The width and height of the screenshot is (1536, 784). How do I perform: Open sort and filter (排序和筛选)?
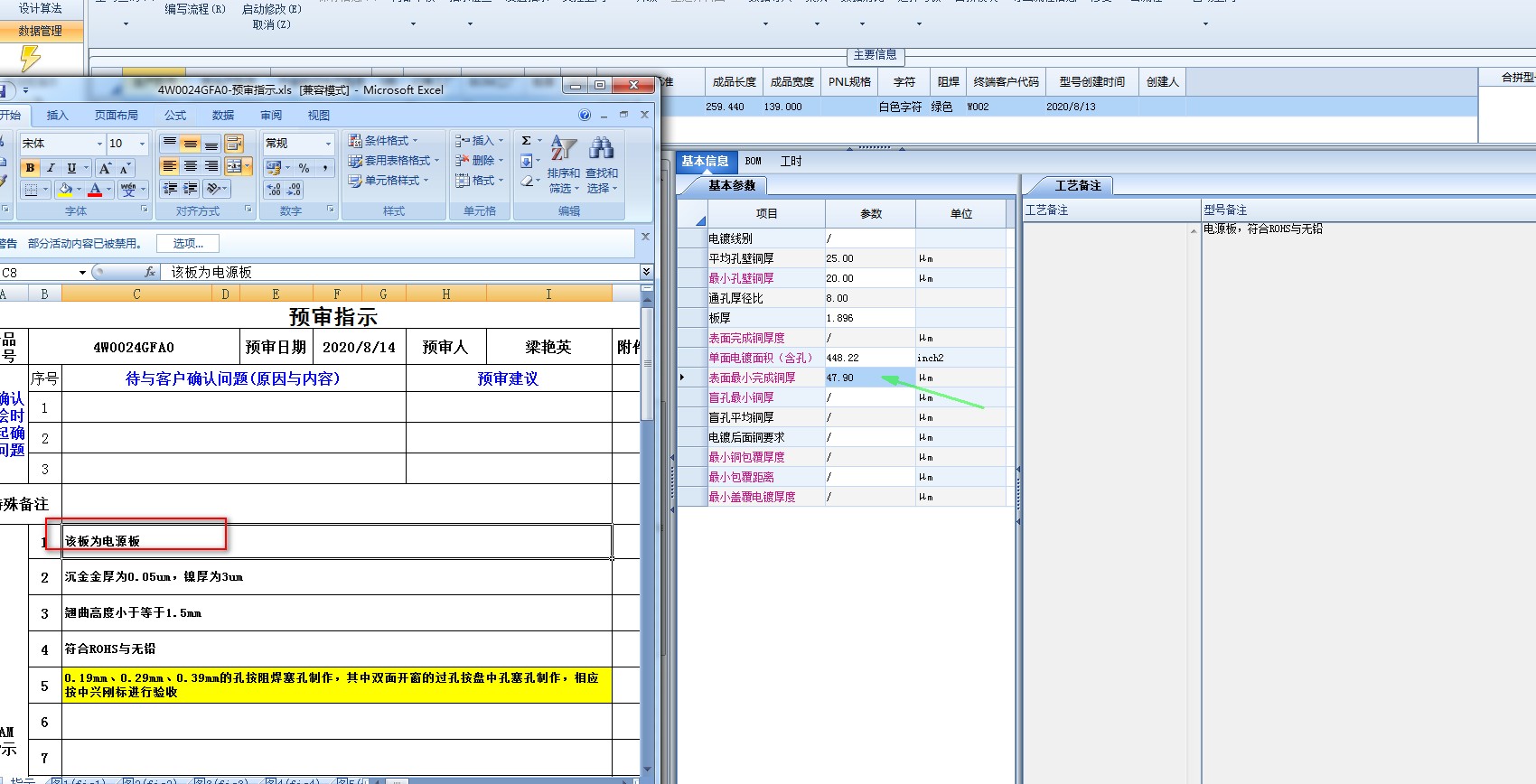(564, 164)
